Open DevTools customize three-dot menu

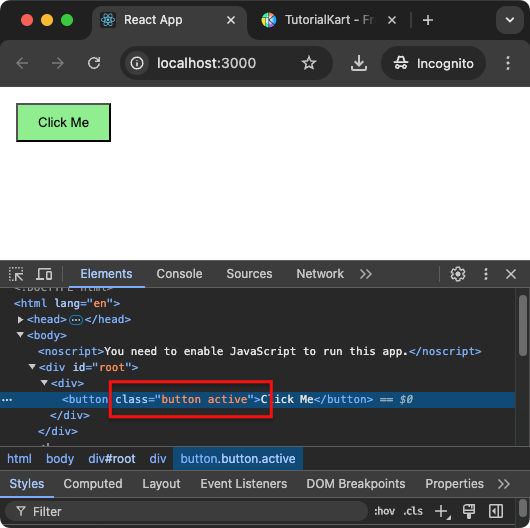(486, 274)
